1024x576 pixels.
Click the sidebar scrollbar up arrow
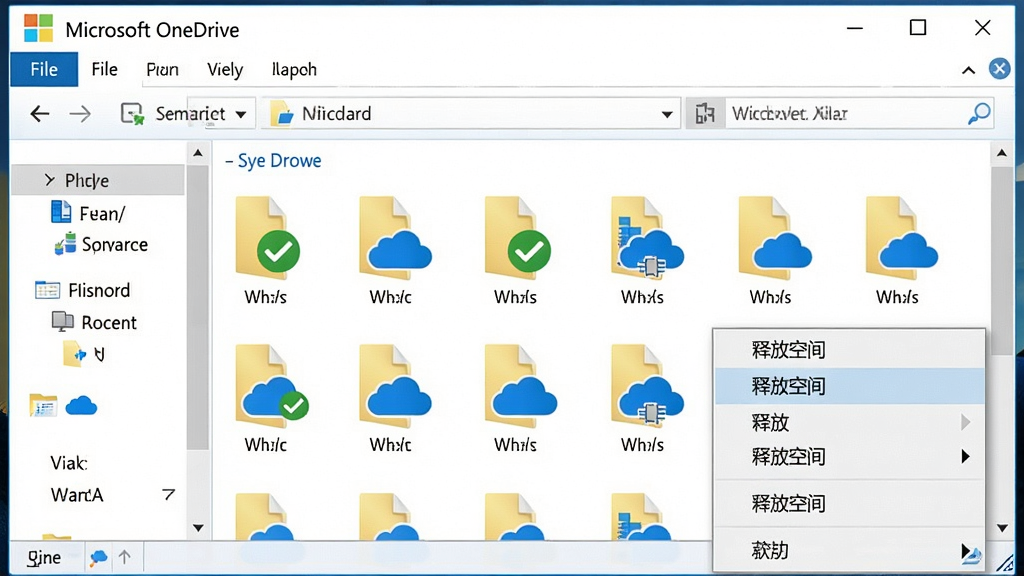[198, 153]
